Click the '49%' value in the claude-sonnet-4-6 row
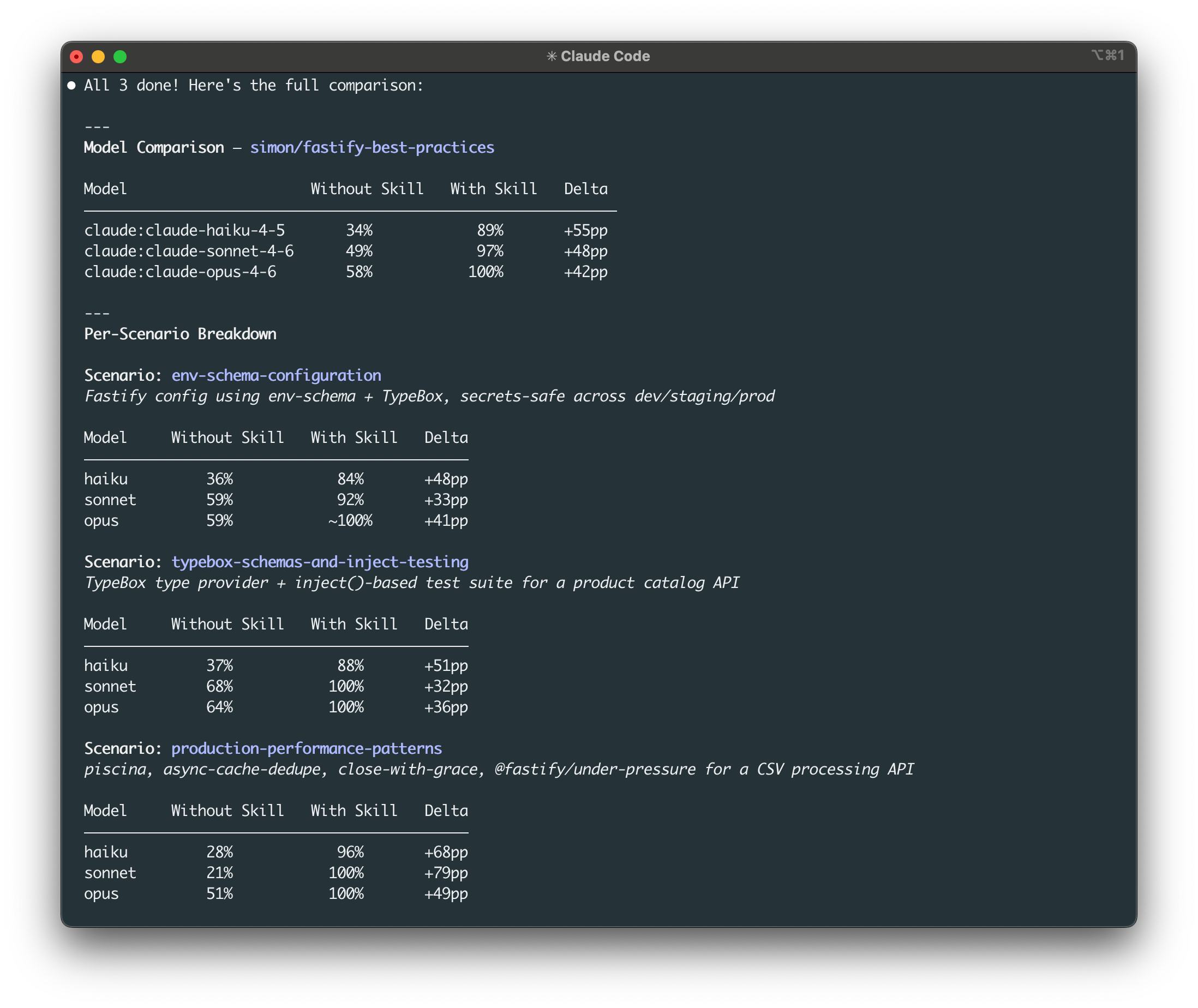Viewport: 1198px width, 1008px height. click(x=359, y=251)
